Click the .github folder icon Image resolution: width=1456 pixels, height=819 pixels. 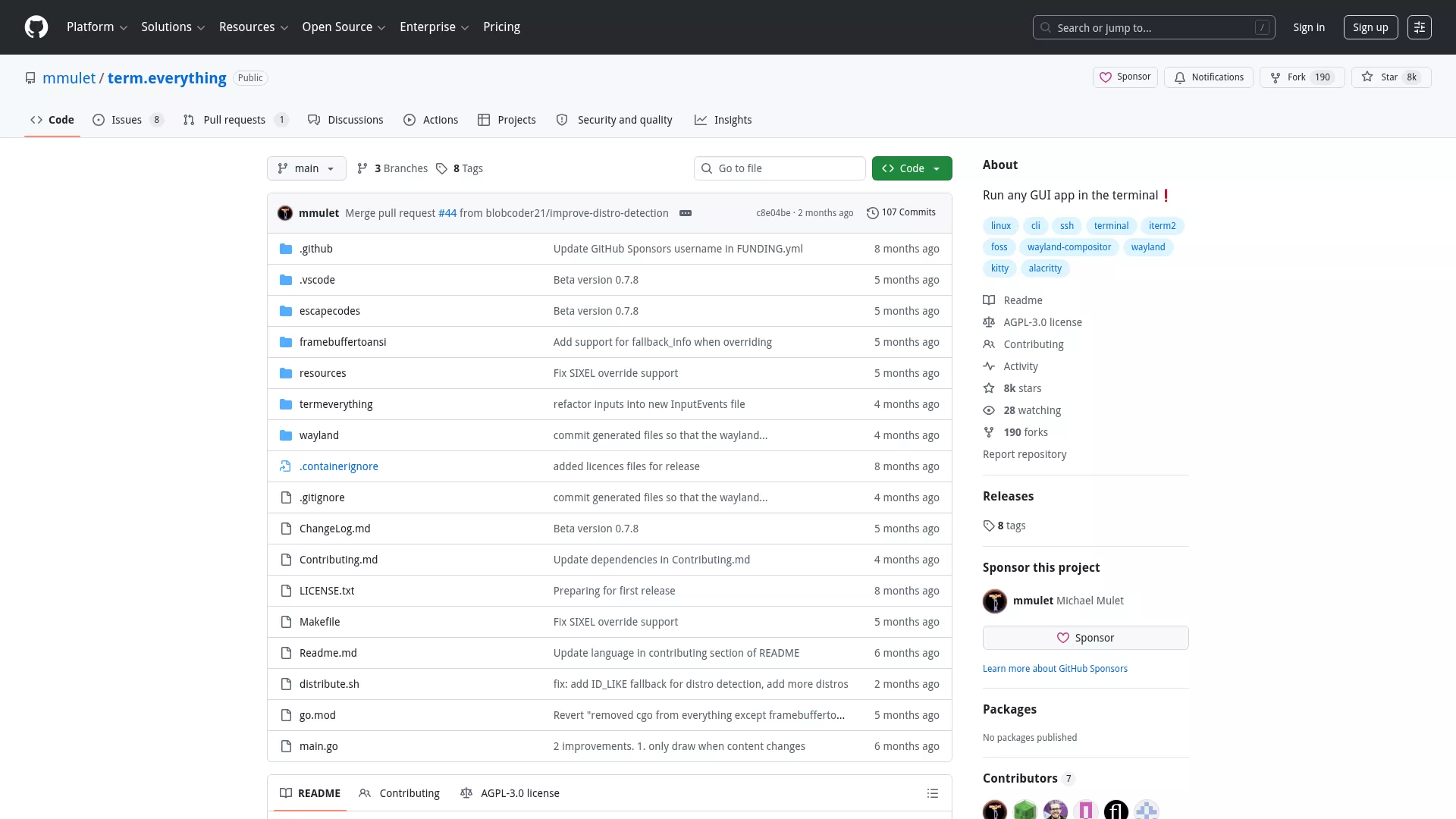(286, 249)
